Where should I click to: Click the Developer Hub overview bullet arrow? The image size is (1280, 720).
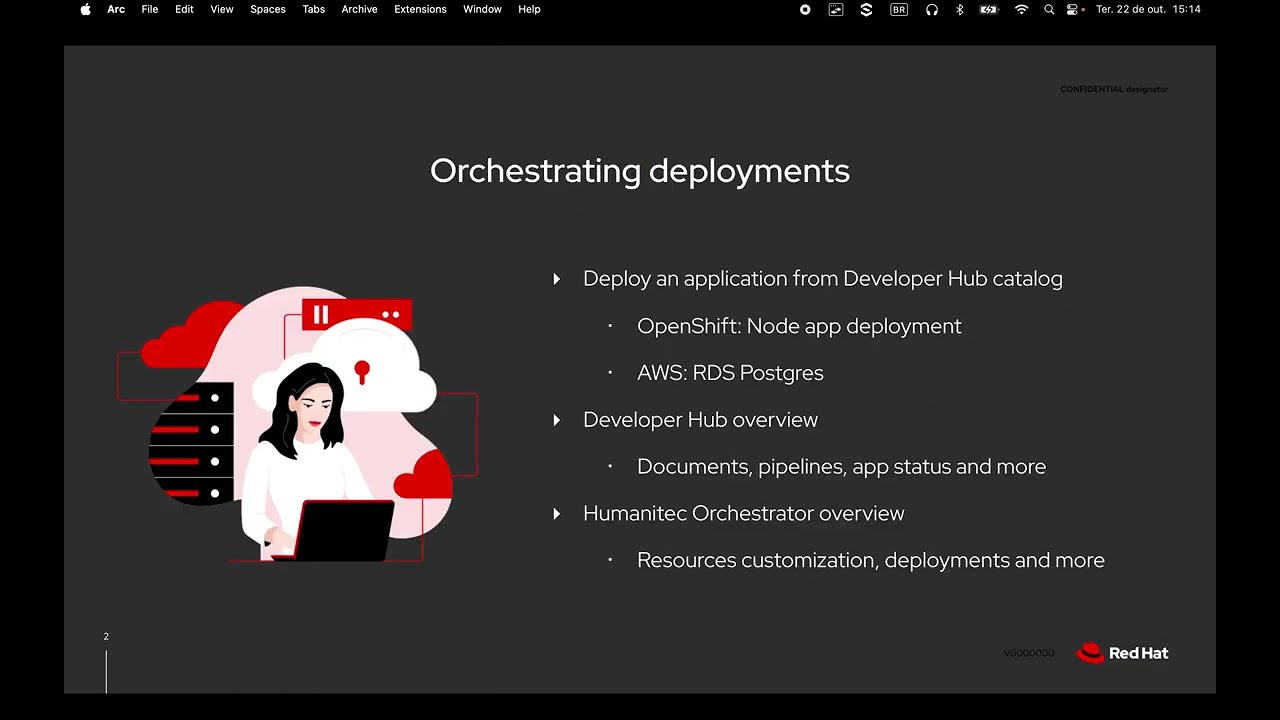[557, 420]
